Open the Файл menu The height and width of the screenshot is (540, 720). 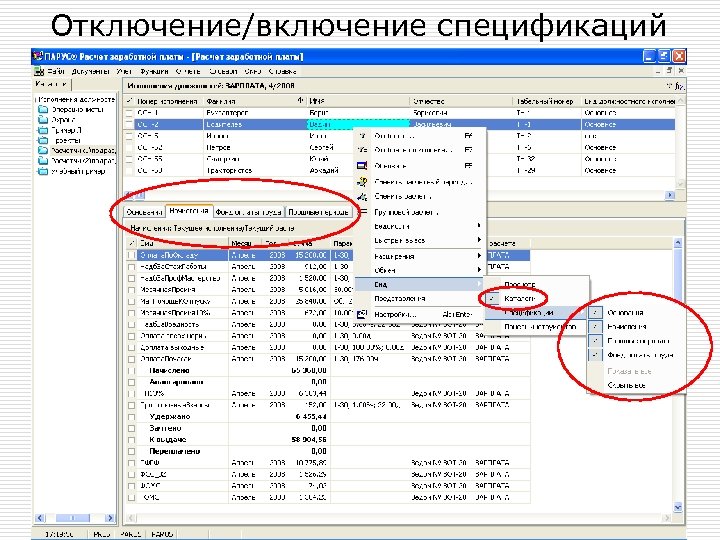[56, 71]
